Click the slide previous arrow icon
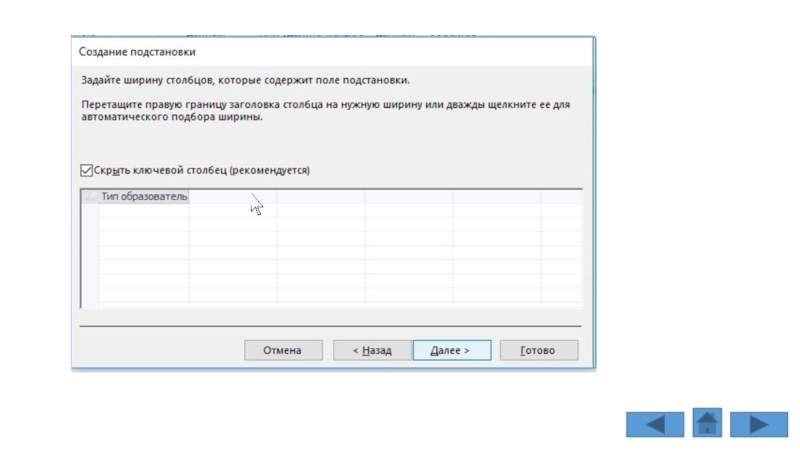Screen dimensions: 800x450 [x=655, y=424]
